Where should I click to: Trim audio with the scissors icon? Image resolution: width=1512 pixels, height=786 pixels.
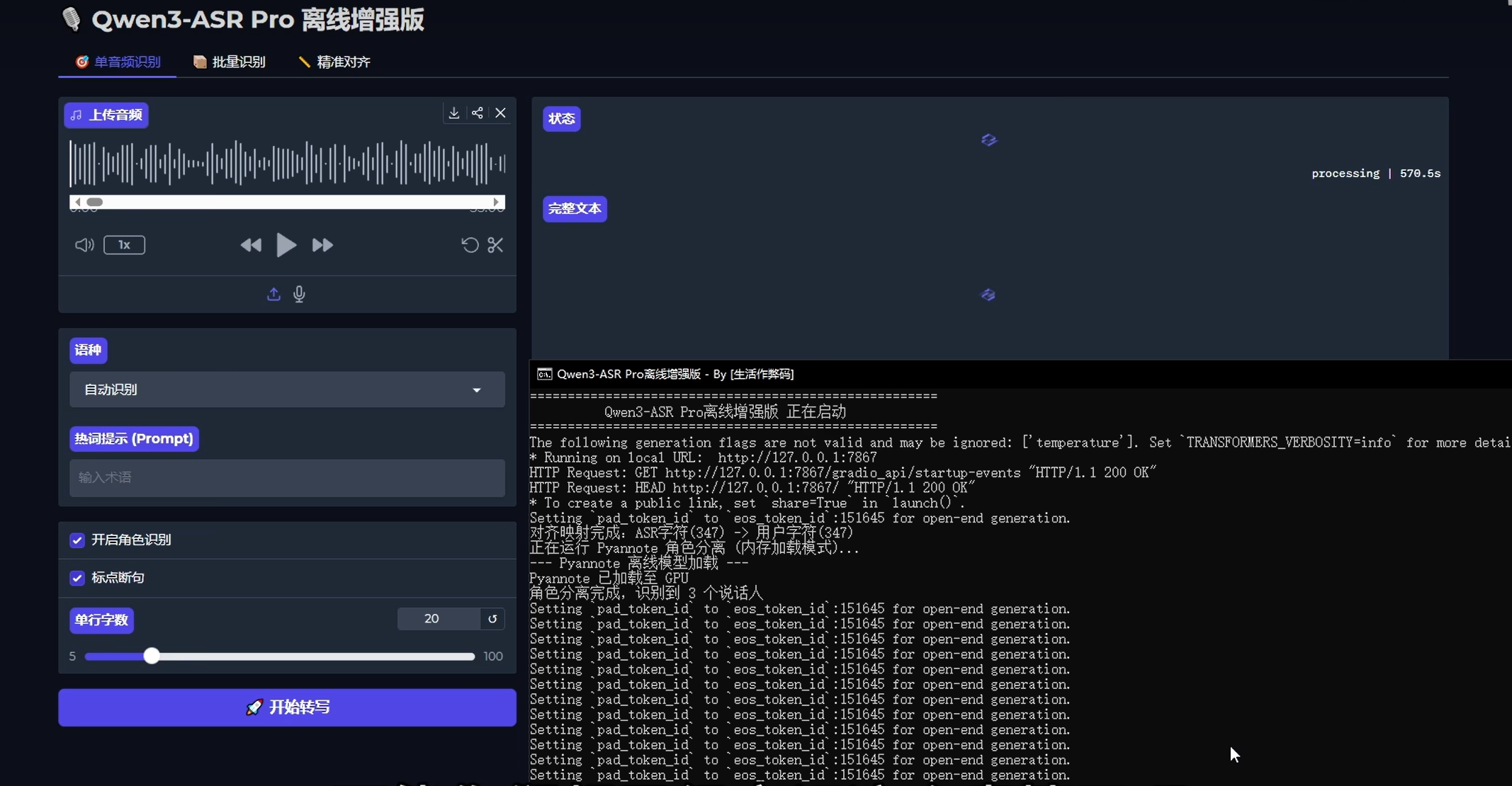[x=495, y=245]
